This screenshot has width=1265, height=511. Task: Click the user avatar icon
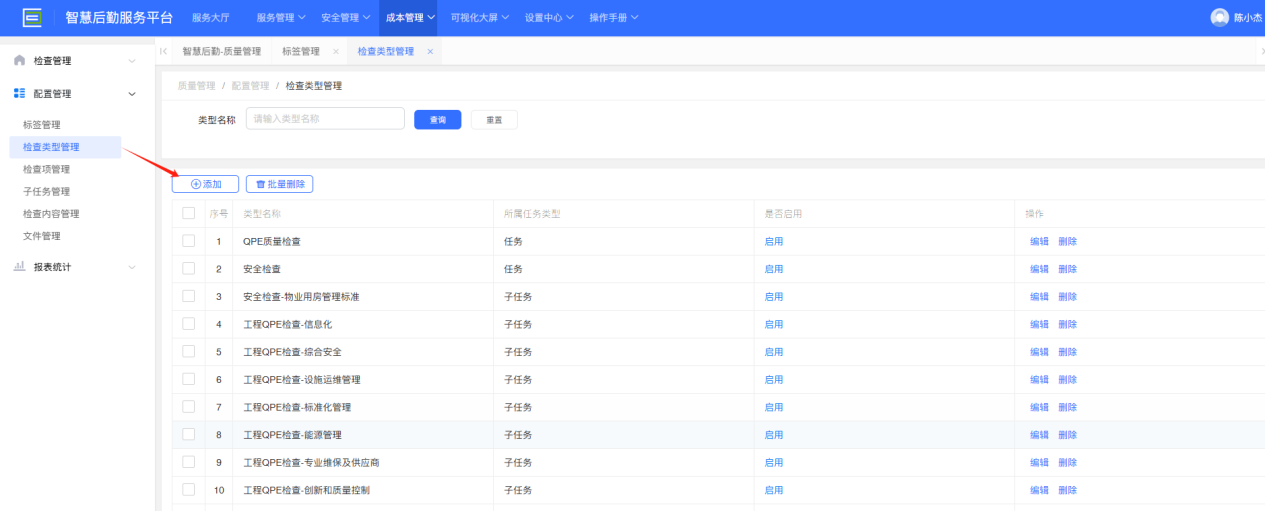(x=1219, y=17)
